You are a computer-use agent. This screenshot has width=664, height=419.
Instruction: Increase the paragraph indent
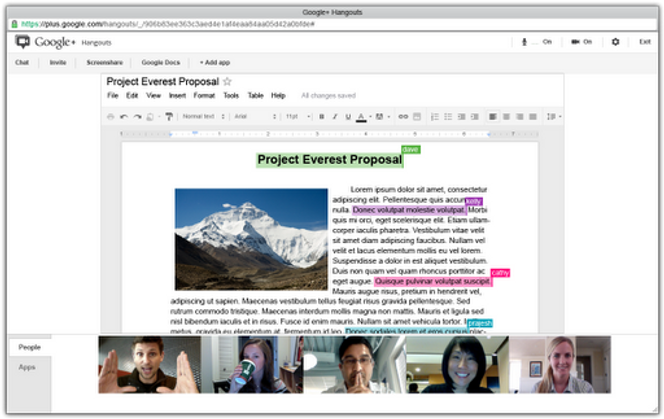(x=475, y=117)
